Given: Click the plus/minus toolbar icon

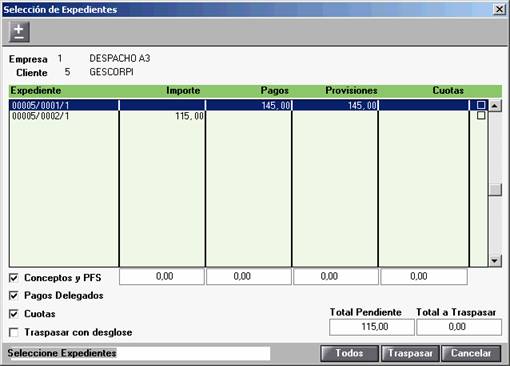Looking at the screenshot, I should (x=19, y=32).
